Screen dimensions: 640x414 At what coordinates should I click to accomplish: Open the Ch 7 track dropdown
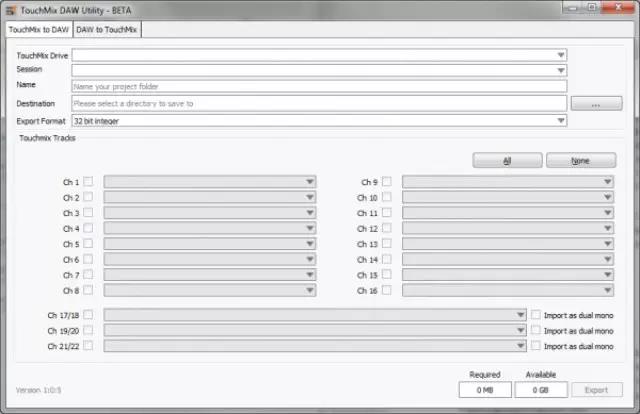[210, 275]
